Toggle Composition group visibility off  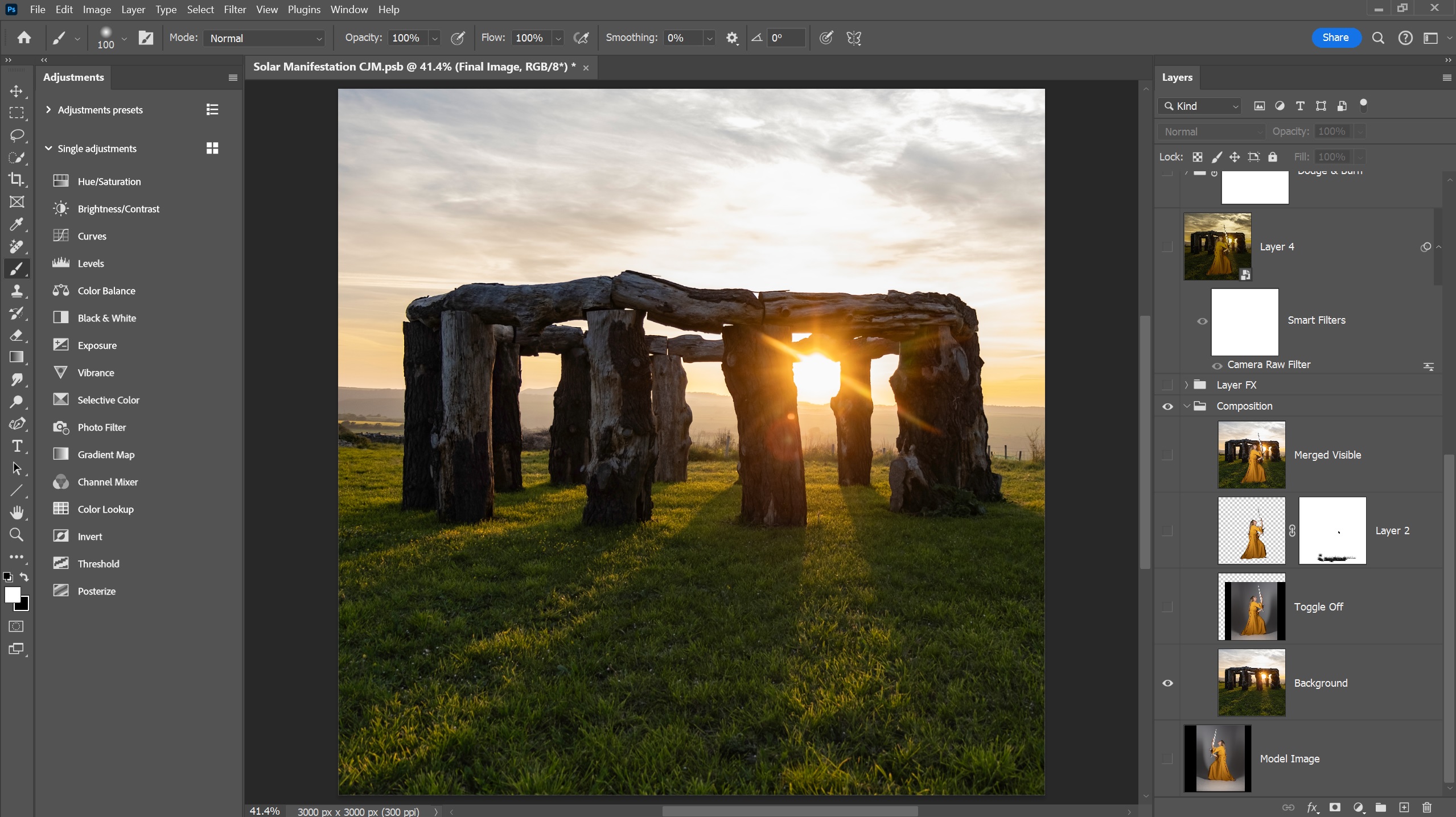click(1167, 406)
